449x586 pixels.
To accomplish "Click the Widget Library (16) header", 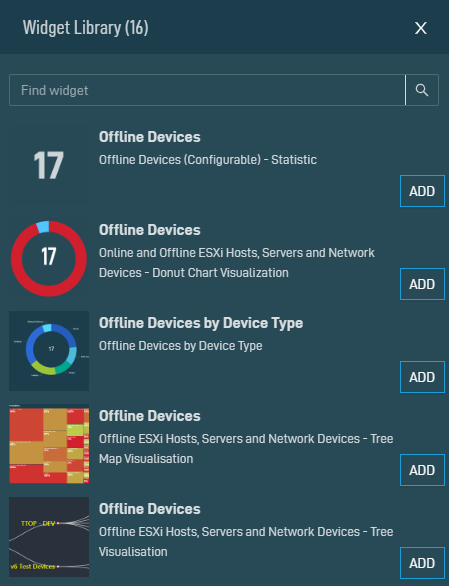I will tap(86, 28).
